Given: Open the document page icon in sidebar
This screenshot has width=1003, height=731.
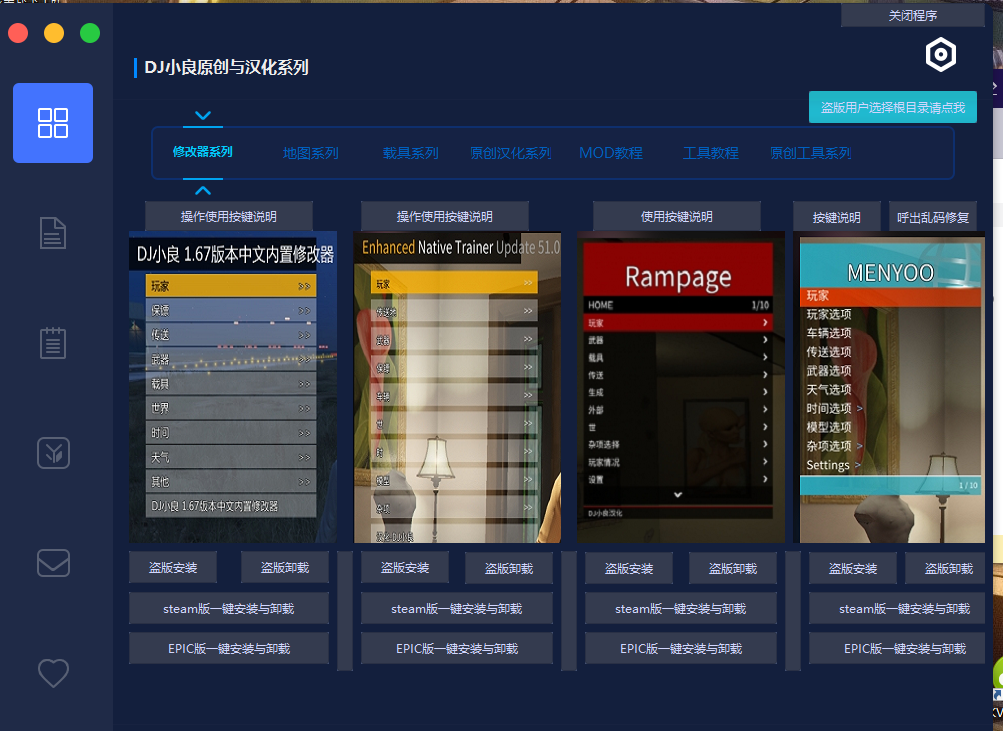Looking at the screenshot, I should [53, 233].
